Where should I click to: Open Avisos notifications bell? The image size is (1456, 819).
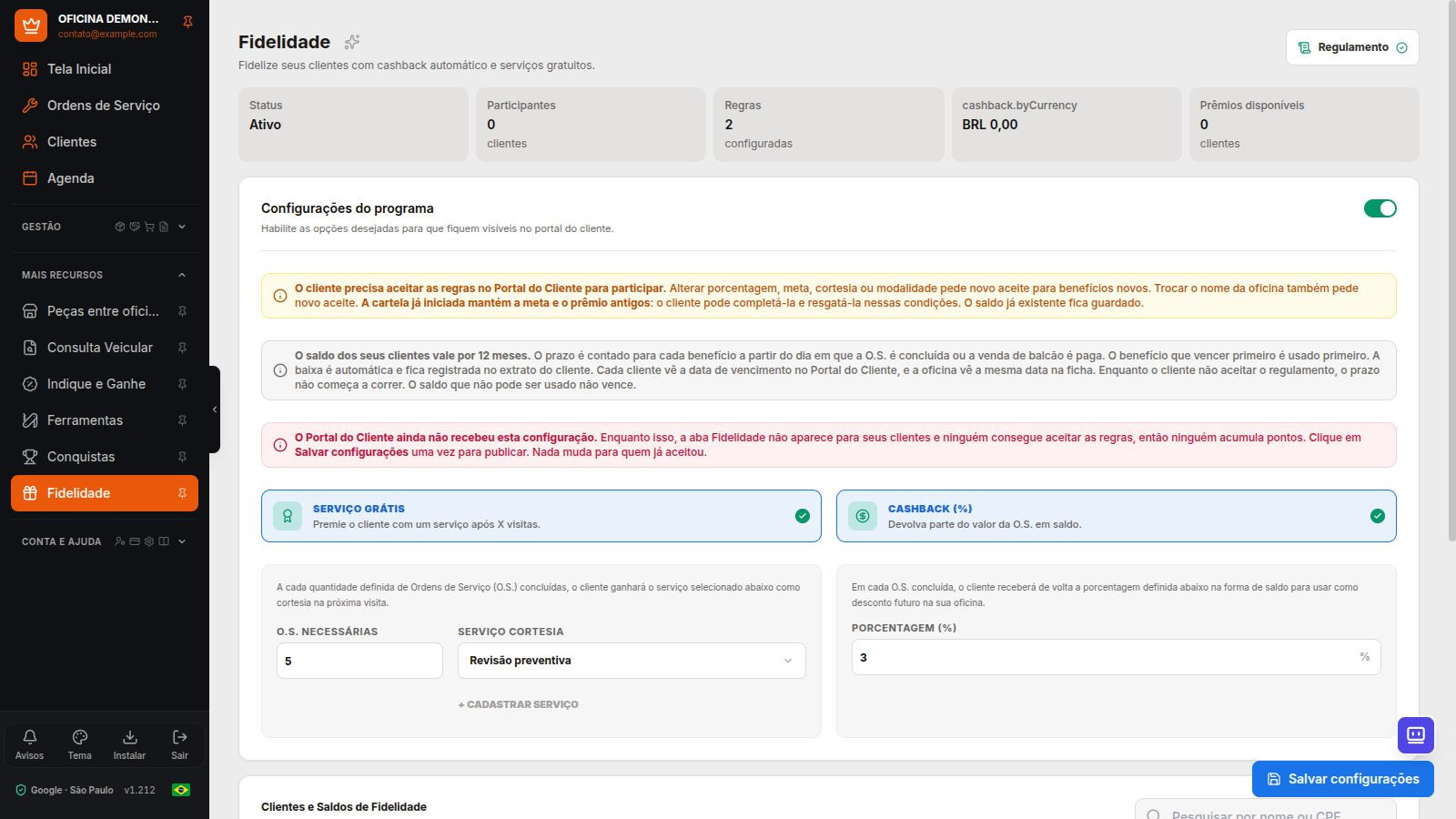click(x=29, y=743)
